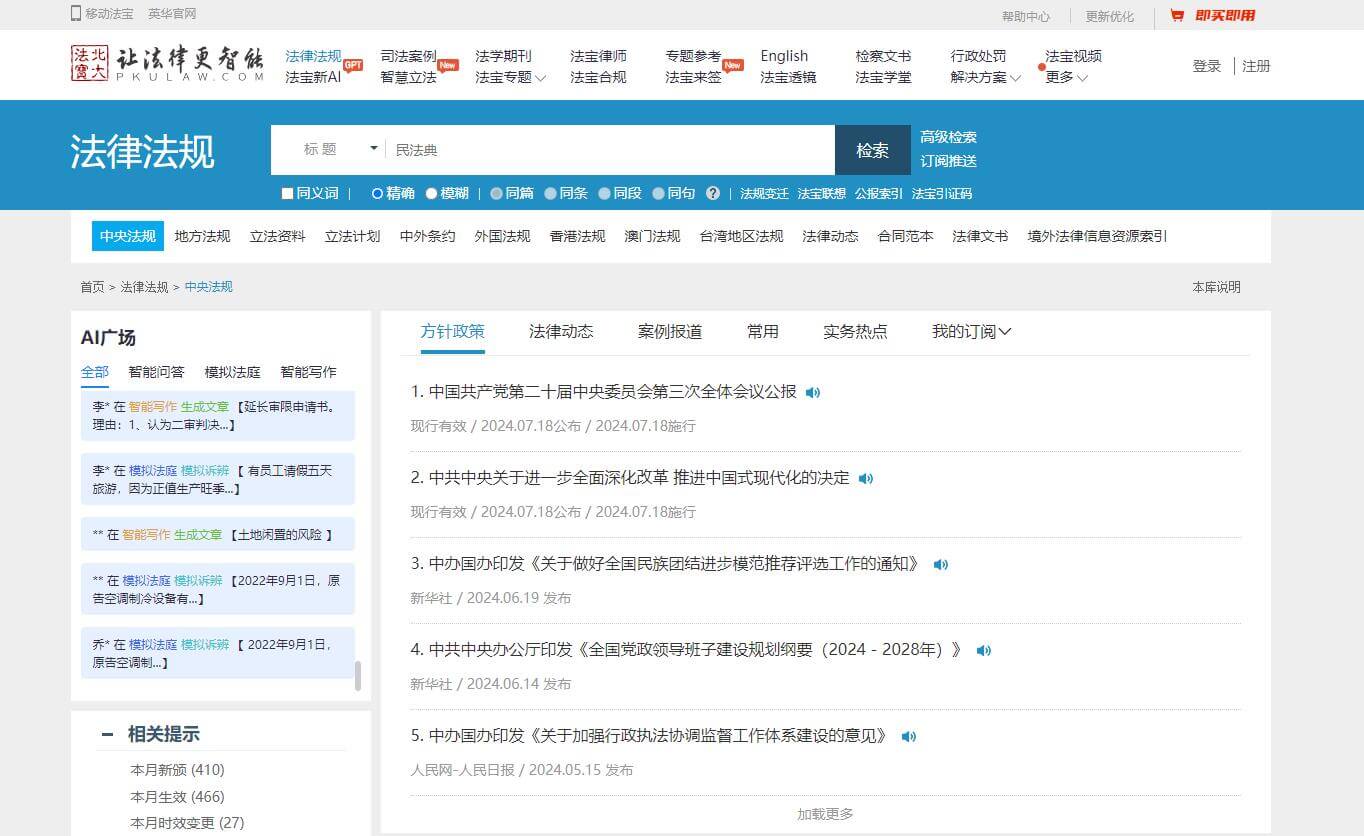
Task: Open 高级检索 advanced search
Action: click(x=948, y=137)
